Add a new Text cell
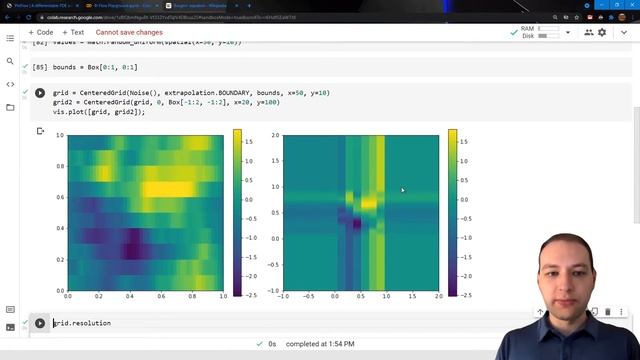Screen dimensions: 640x360 click(x=73, y=32)
